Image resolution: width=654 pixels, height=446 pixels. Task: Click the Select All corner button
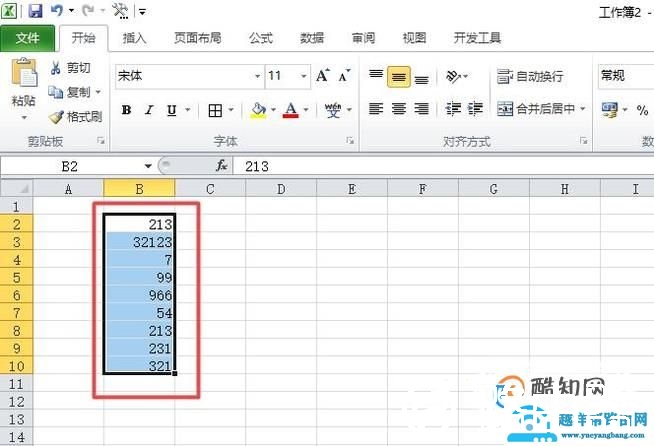pyautogui.click(x=16, y=189)
